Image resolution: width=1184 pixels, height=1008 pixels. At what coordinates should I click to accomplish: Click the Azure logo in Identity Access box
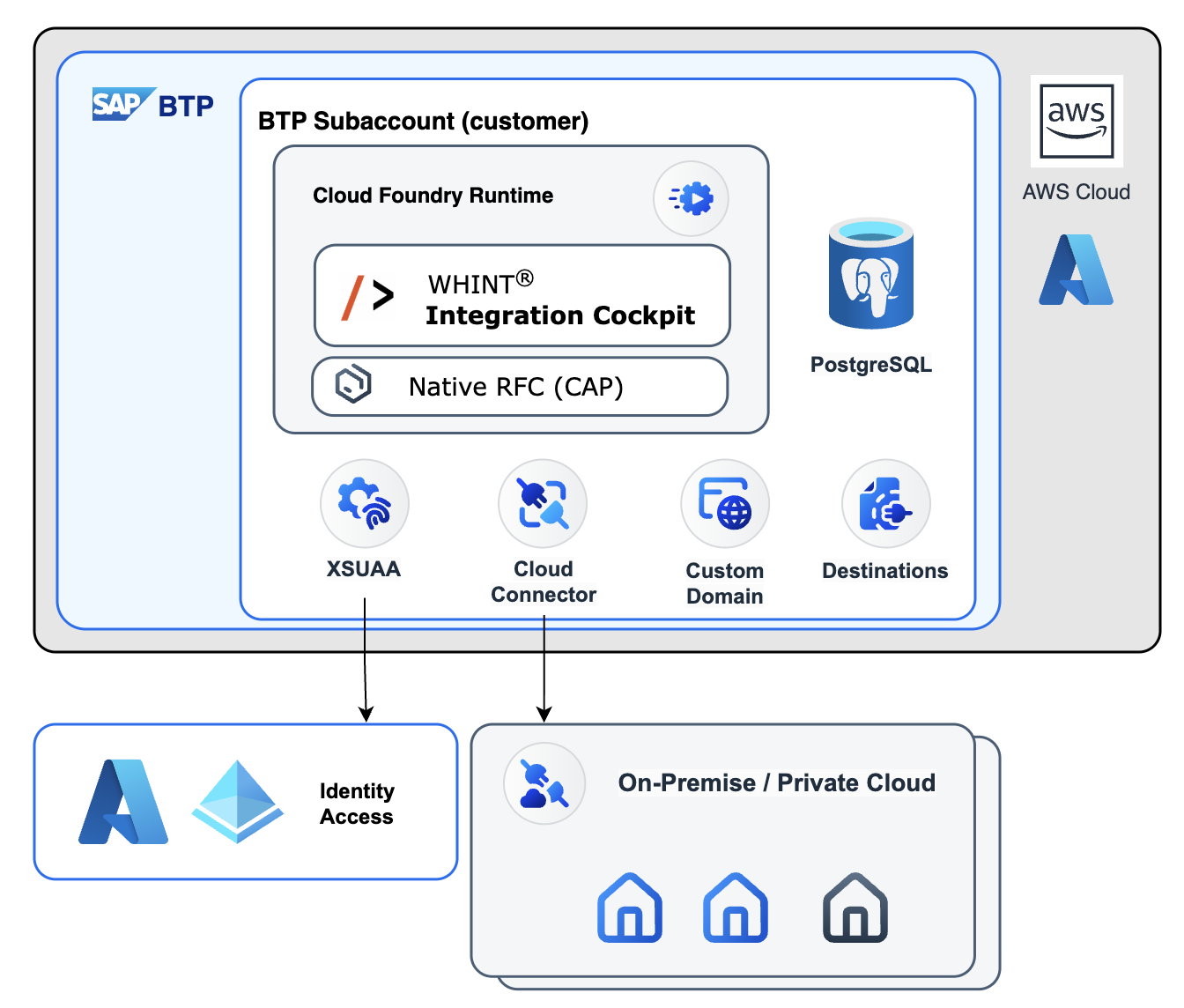[x=123, y=802]
